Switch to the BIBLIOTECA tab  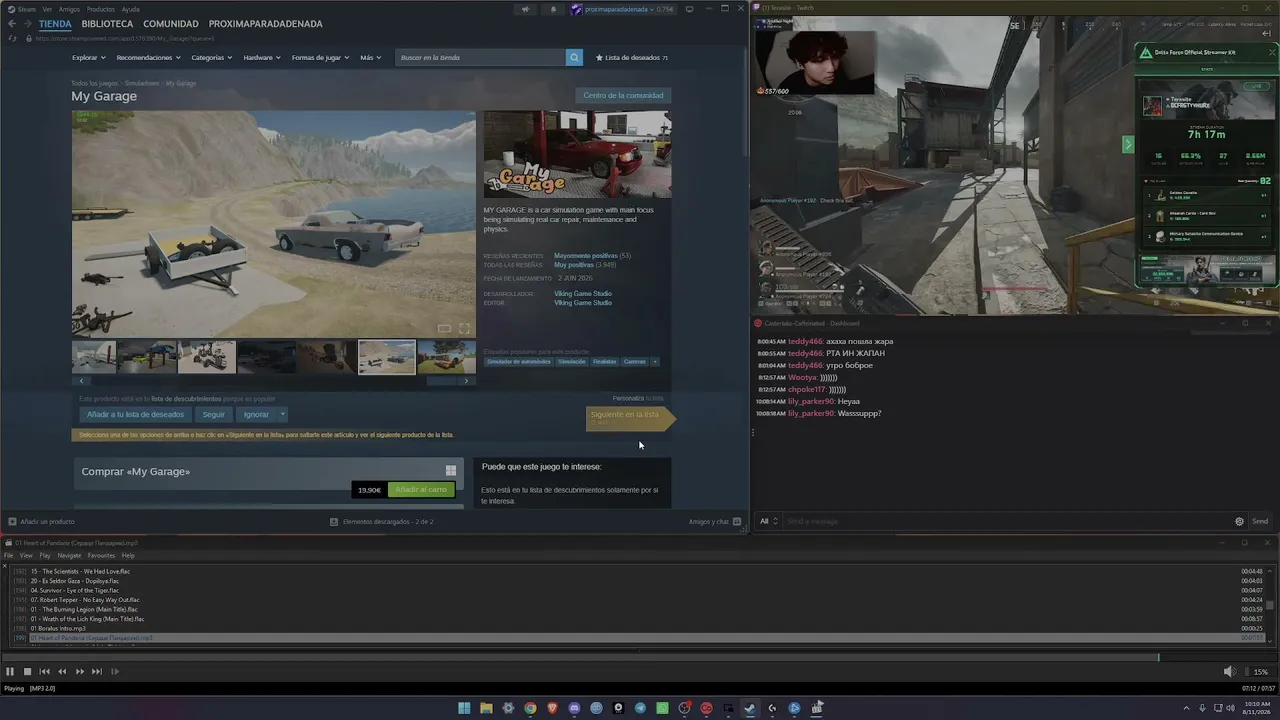(107, 24)
